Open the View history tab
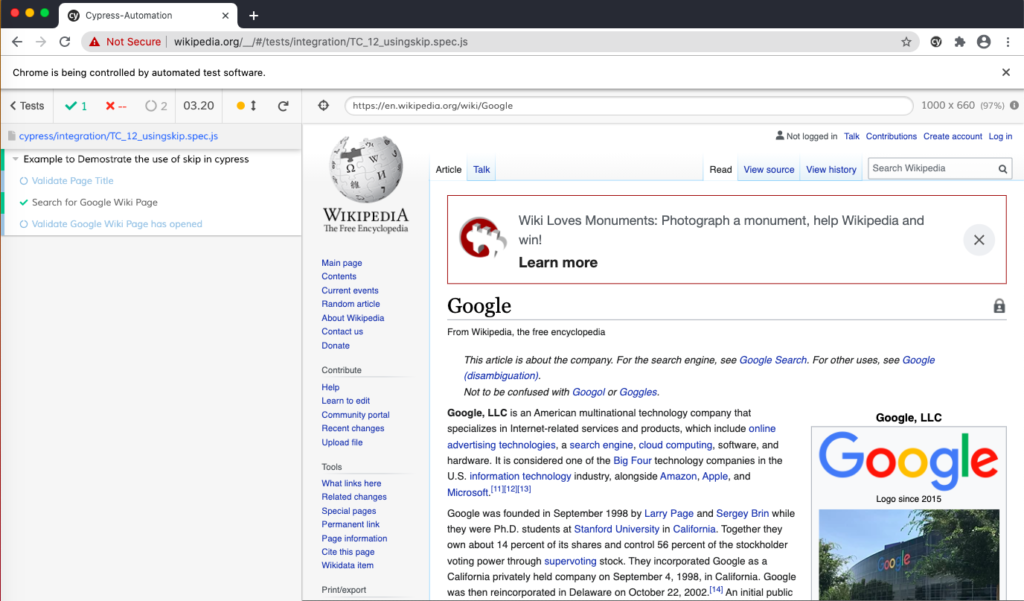This screenshot has width=1024, height=601. pos(831,170)
